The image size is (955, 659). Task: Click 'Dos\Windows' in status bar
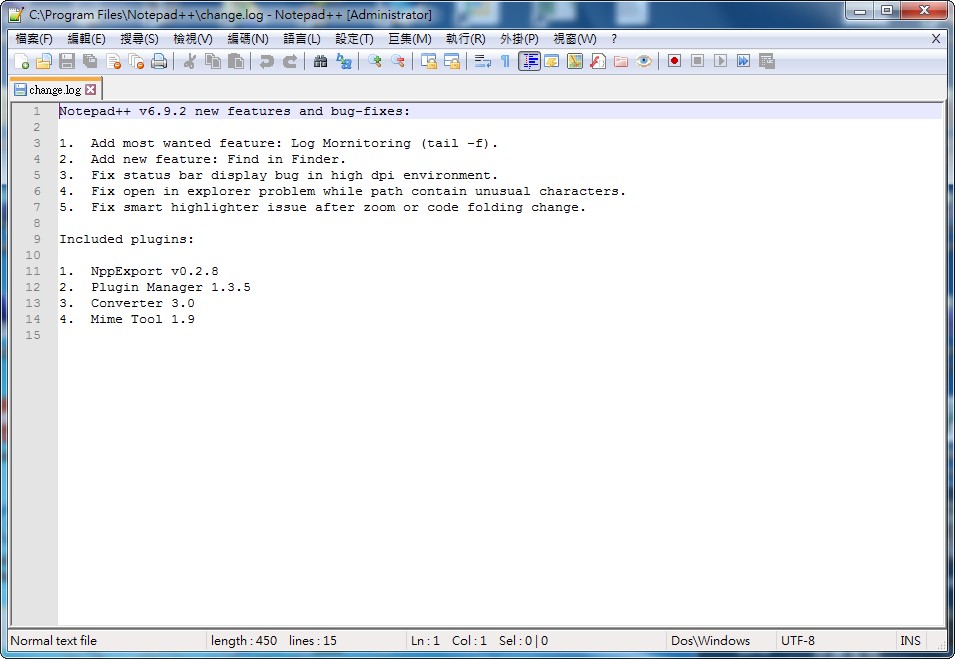click(710, 641)
